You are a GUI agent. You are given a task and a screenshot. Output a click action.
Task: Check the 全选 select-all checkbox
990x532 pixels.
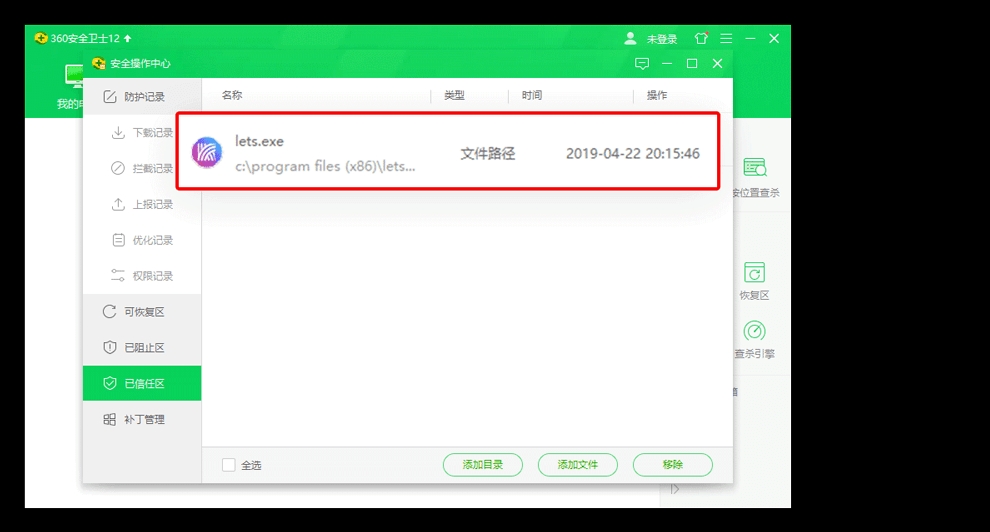point(229,465)
